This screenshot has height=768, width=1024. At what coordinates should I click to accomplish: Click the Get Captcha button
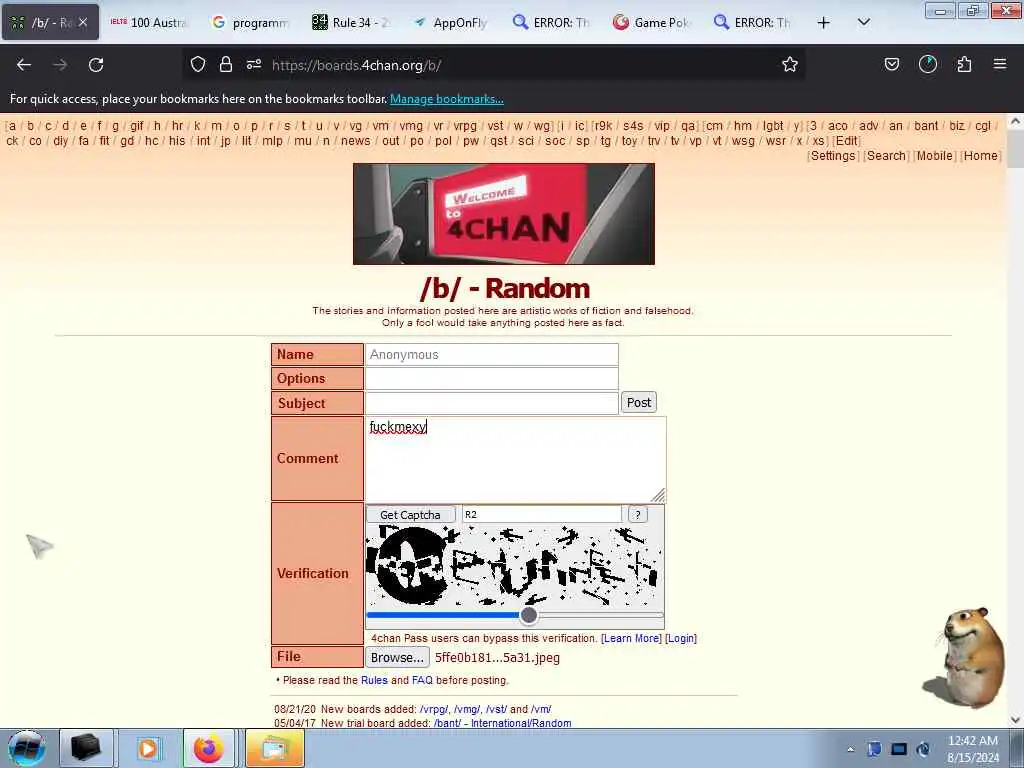click(410, 515)
